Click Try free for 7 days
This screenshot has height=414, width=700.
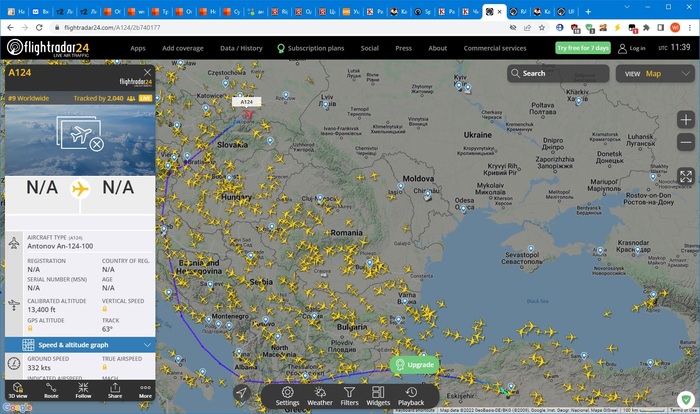(583, 48)
